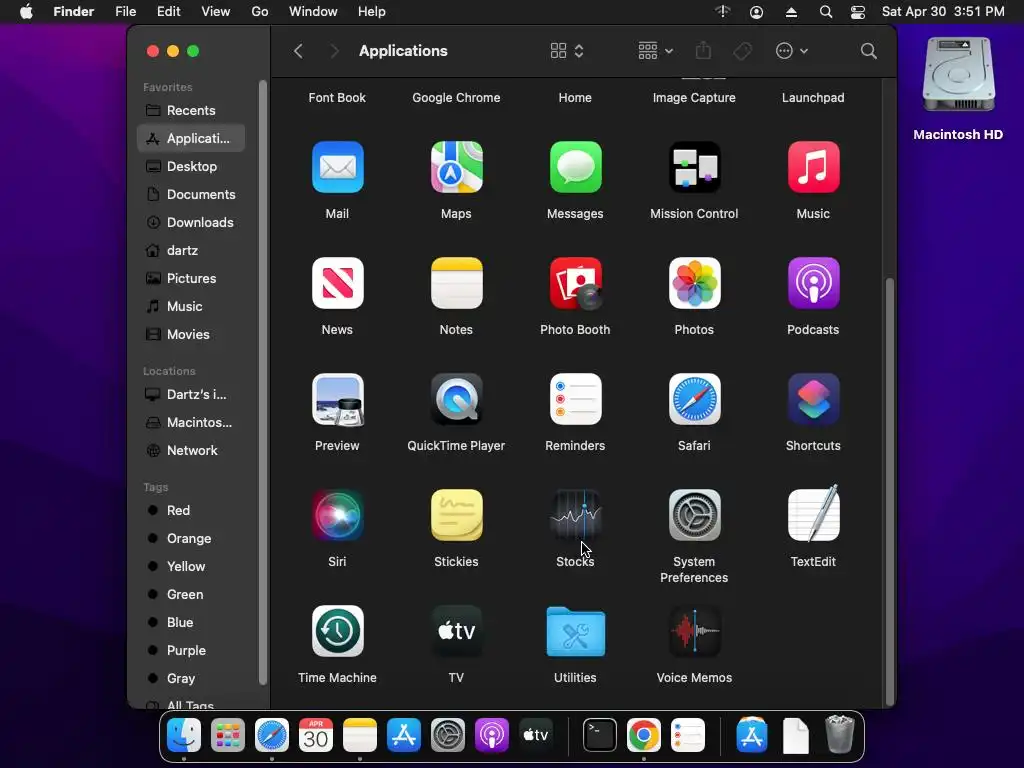Select the Siri app icon
The image size is (1024, 768).
tap(338, 515)
